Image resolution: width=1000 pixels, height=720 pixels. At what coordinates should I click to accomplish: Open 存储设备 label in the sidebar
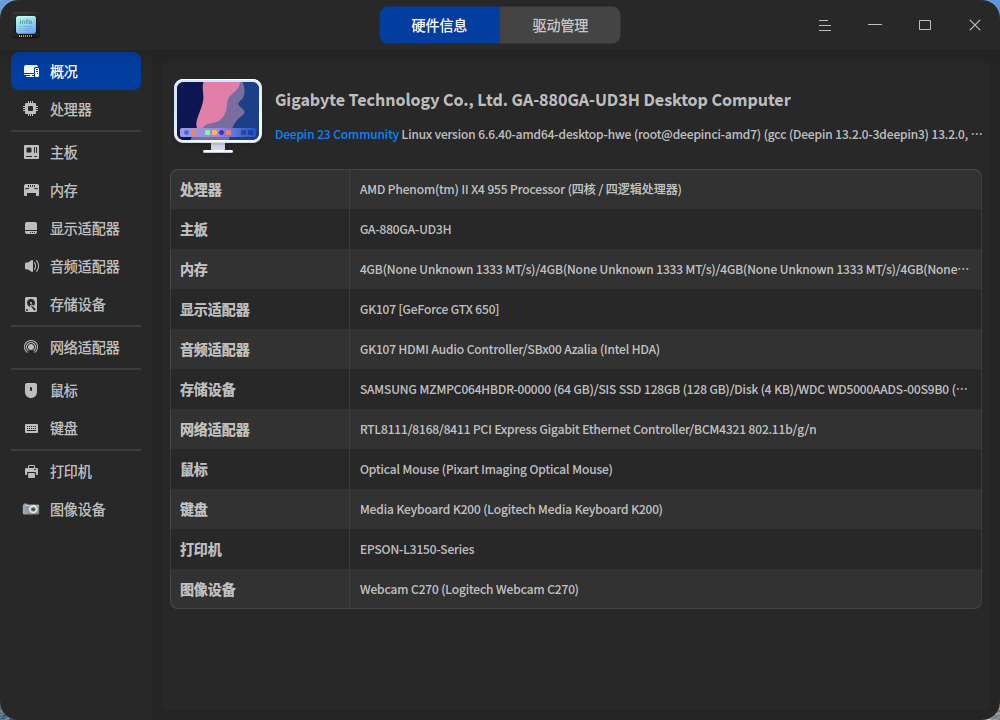click(x=78, y=305)
